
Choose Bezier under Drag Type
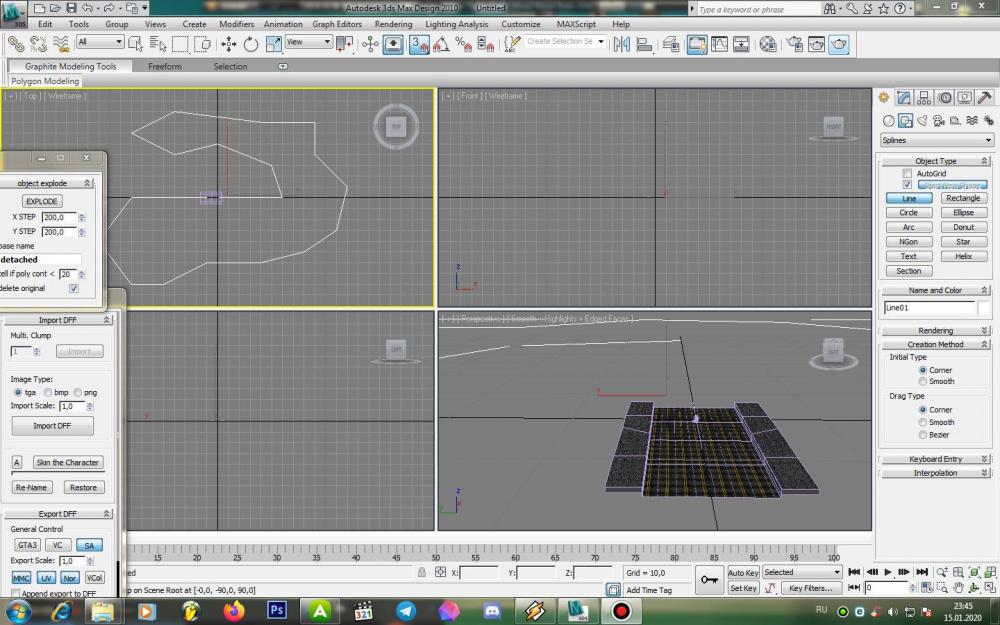point(923,435)
